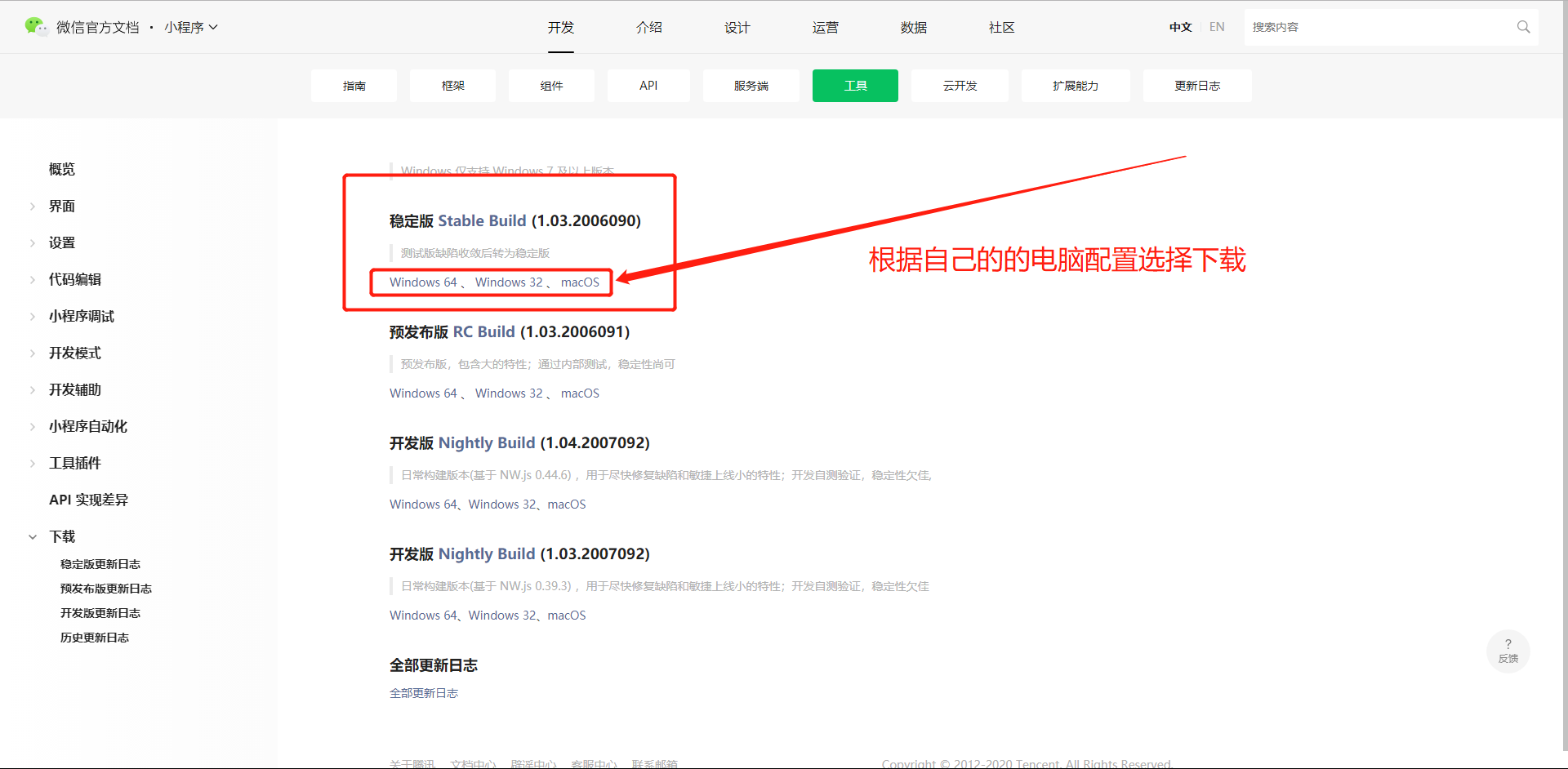Download Nightly 1.03.2007092 macOS
1568x769 pixels.
(567, 616)
